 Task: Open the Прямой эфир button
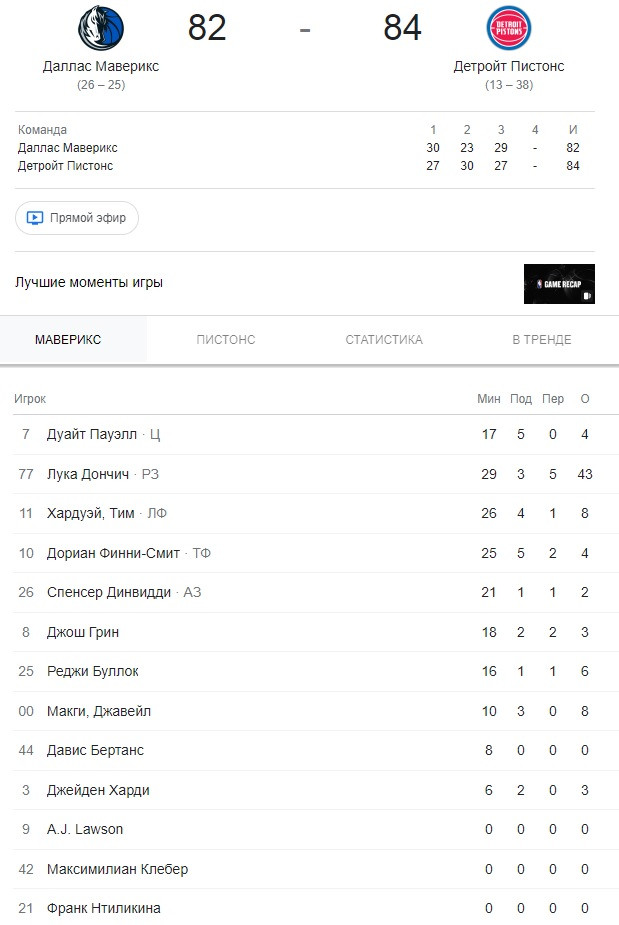point(77,218)
